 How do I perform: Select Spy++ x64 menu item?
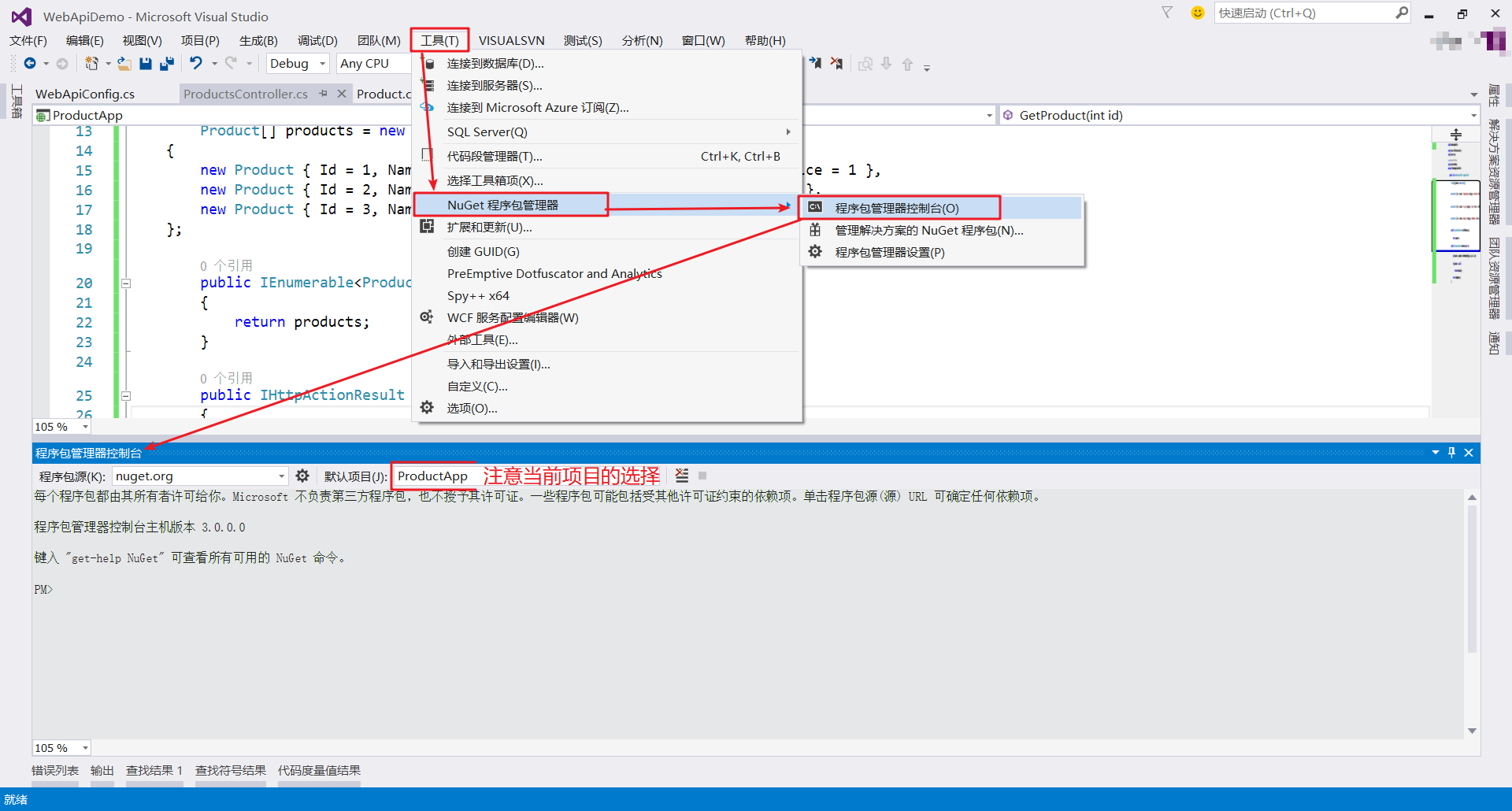(x=606, y=295)
